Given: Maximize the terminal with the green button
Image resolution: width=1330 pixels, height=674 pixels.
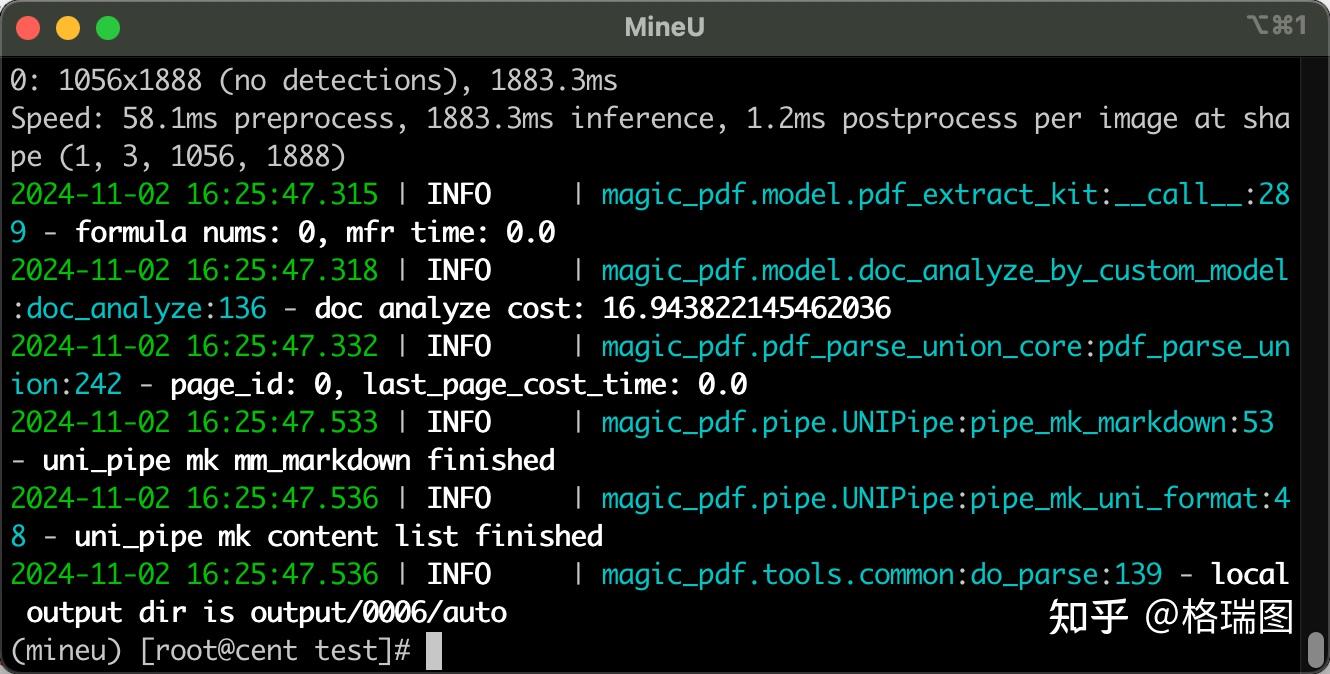Looking at the screenshot, I should click(x=107, y=28).
